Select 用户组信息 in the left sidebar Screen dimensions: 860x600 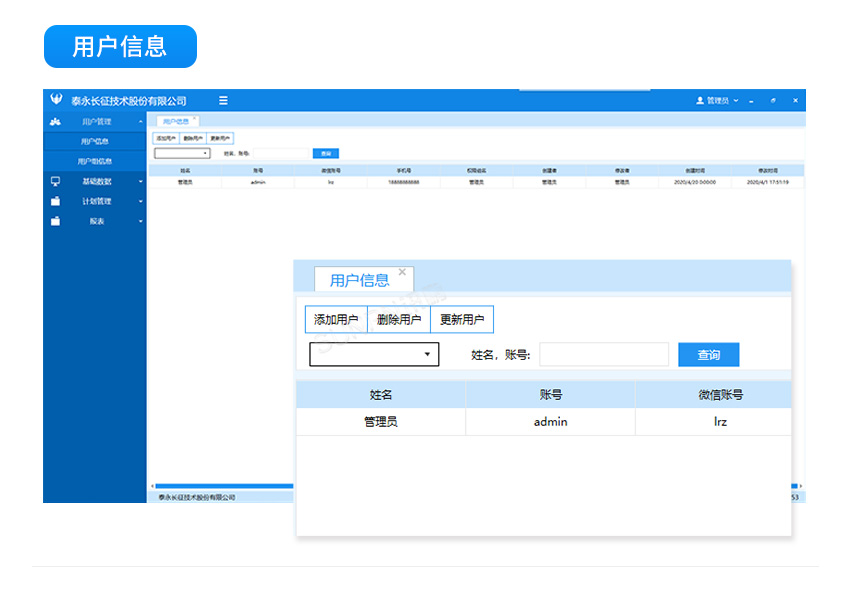(x=95, y=161)
